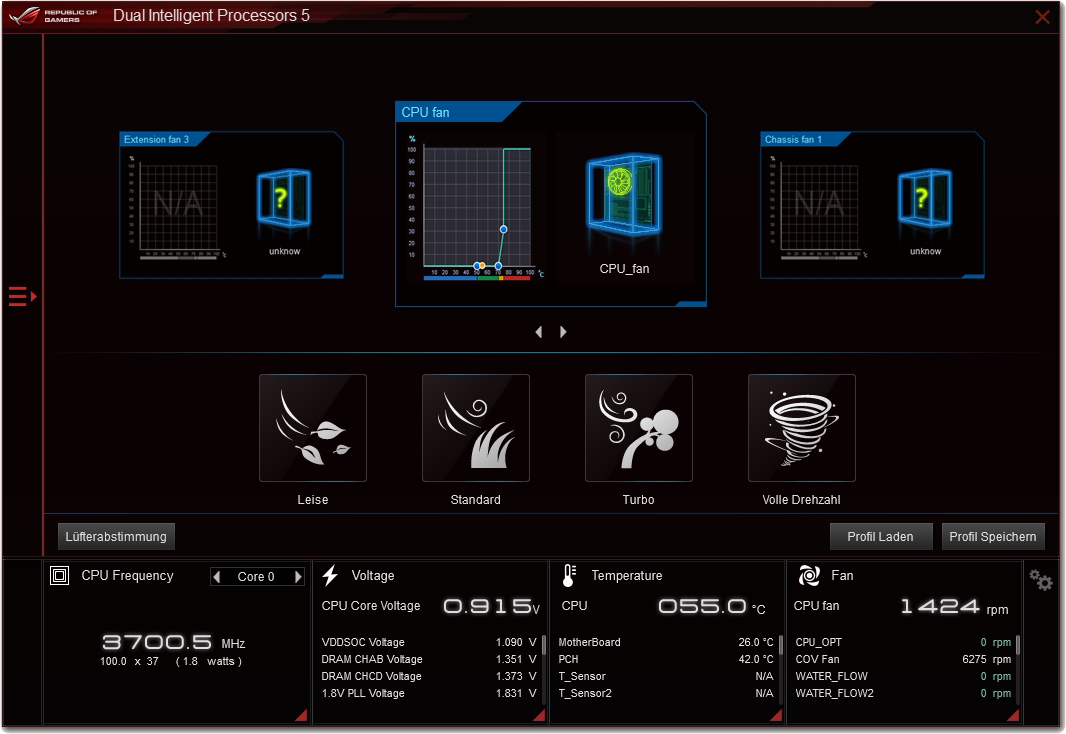Select the Standard fan profile icon
The height and width of the screenshot is (734, 1066).
[476, 428]
